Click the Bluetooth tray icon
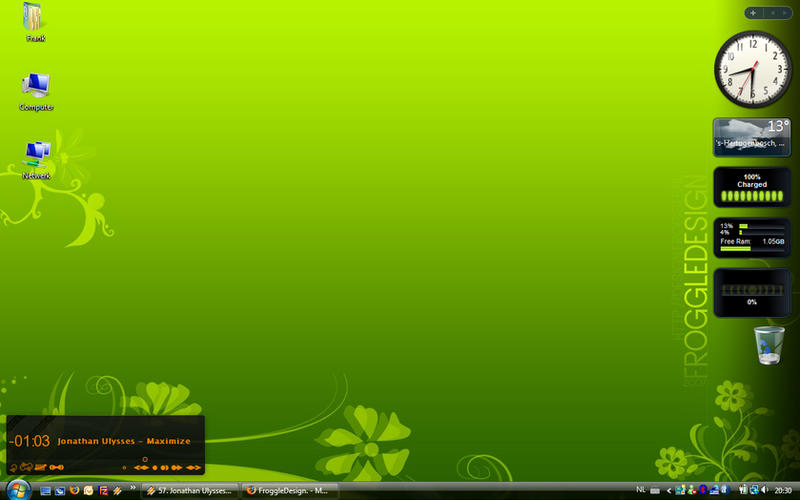Image resolution: width=800 pixels, height=500 pixels. coord(703,490)
